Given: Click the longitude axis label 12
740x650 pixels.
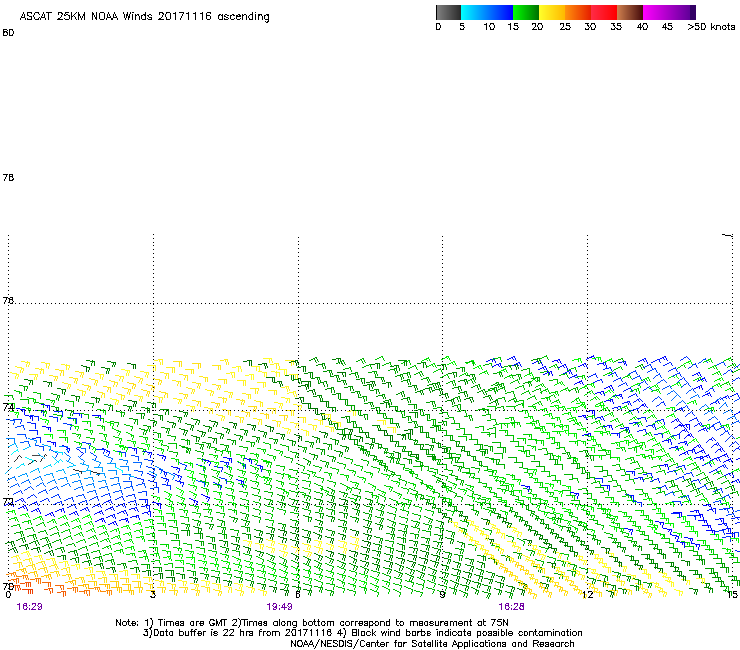Looking at the screenshot, I should pyautogui.click(x=588, y=595).
